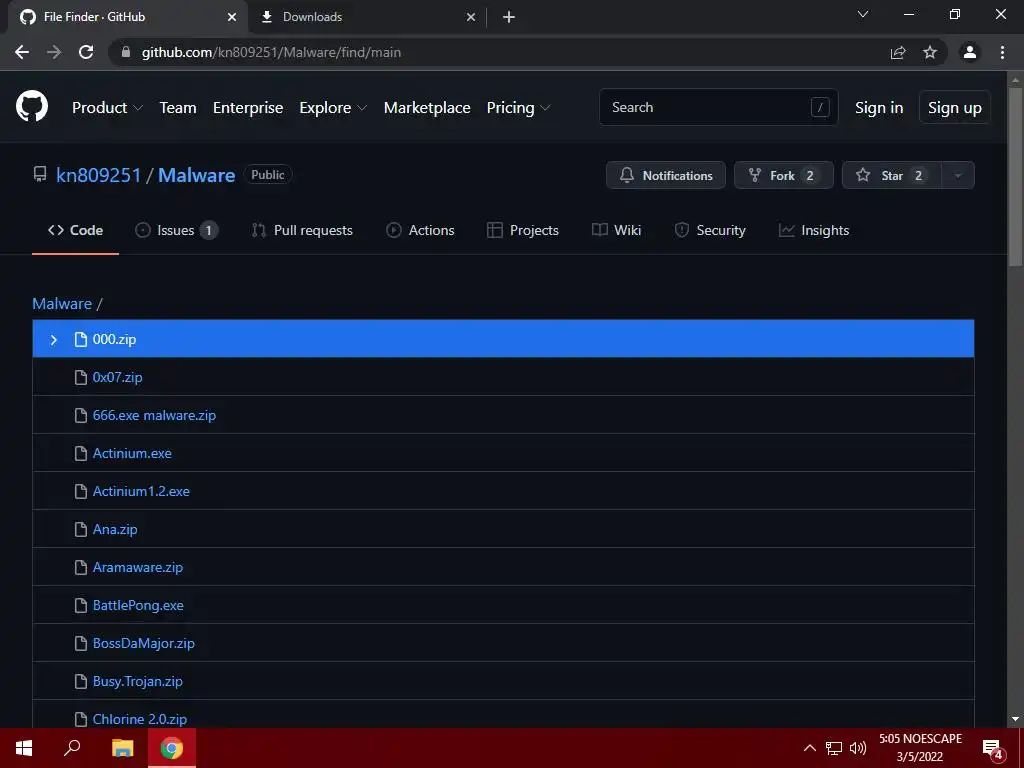Click the network tray icon

pyautogui.click(x=833, y=748)
